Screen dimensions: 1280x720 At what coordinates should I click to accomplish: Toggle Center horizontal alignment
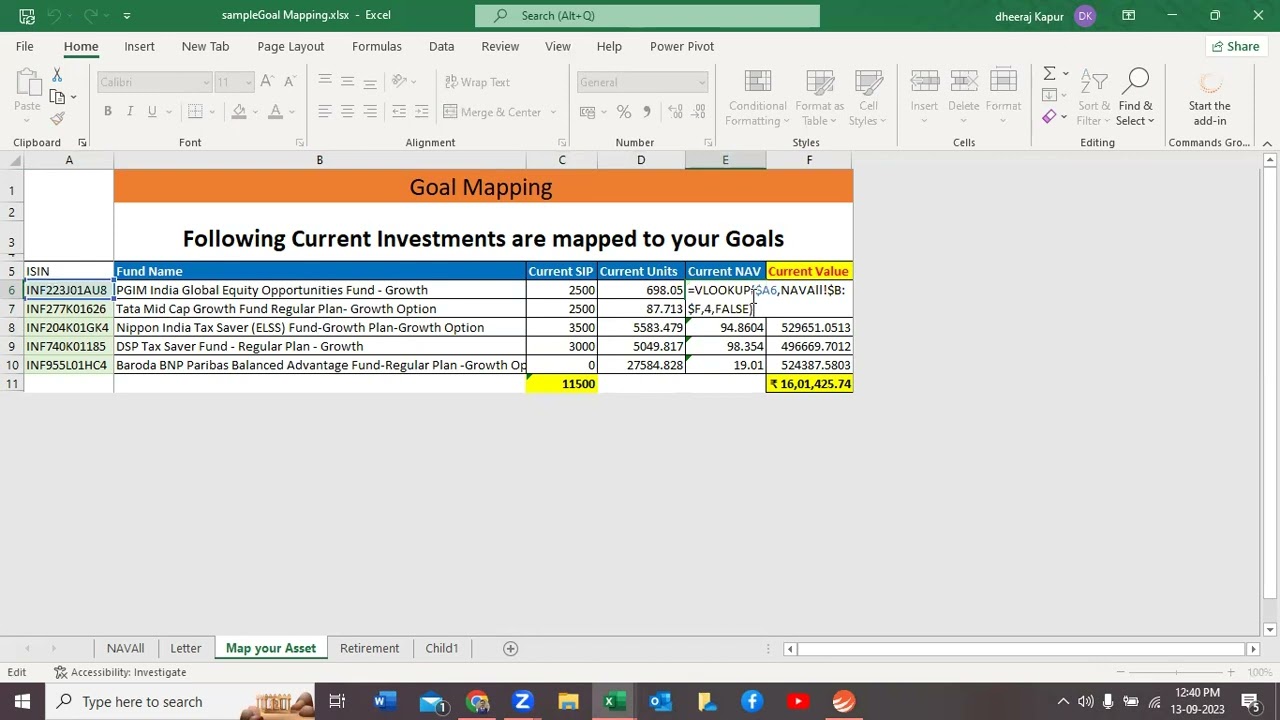(347, 112)
